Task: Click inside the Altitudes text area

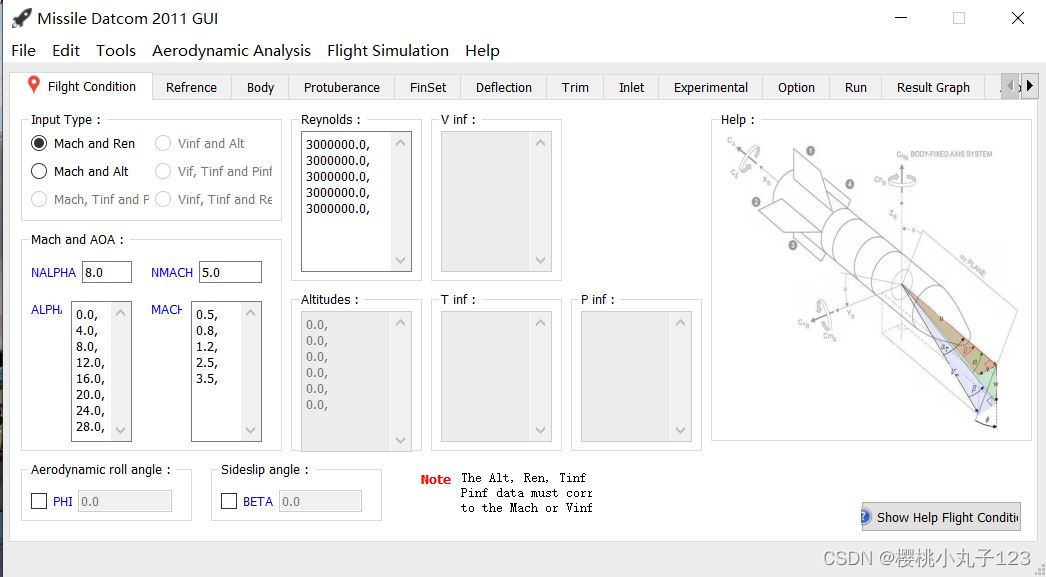Action: click(356, 382)
